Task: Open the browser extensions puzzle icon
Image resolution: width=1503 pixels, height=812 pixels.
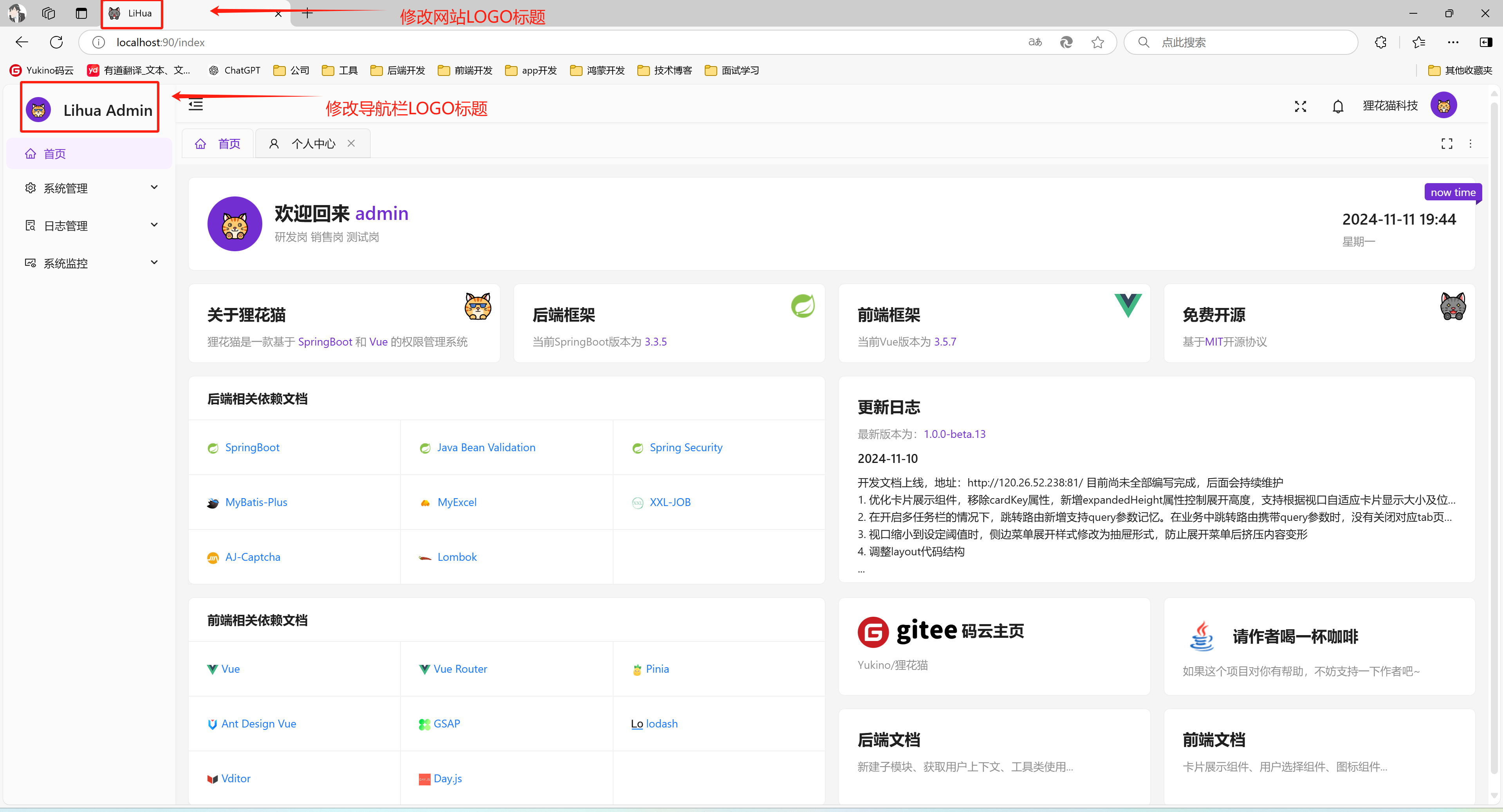Action: tap(1380, 42)
